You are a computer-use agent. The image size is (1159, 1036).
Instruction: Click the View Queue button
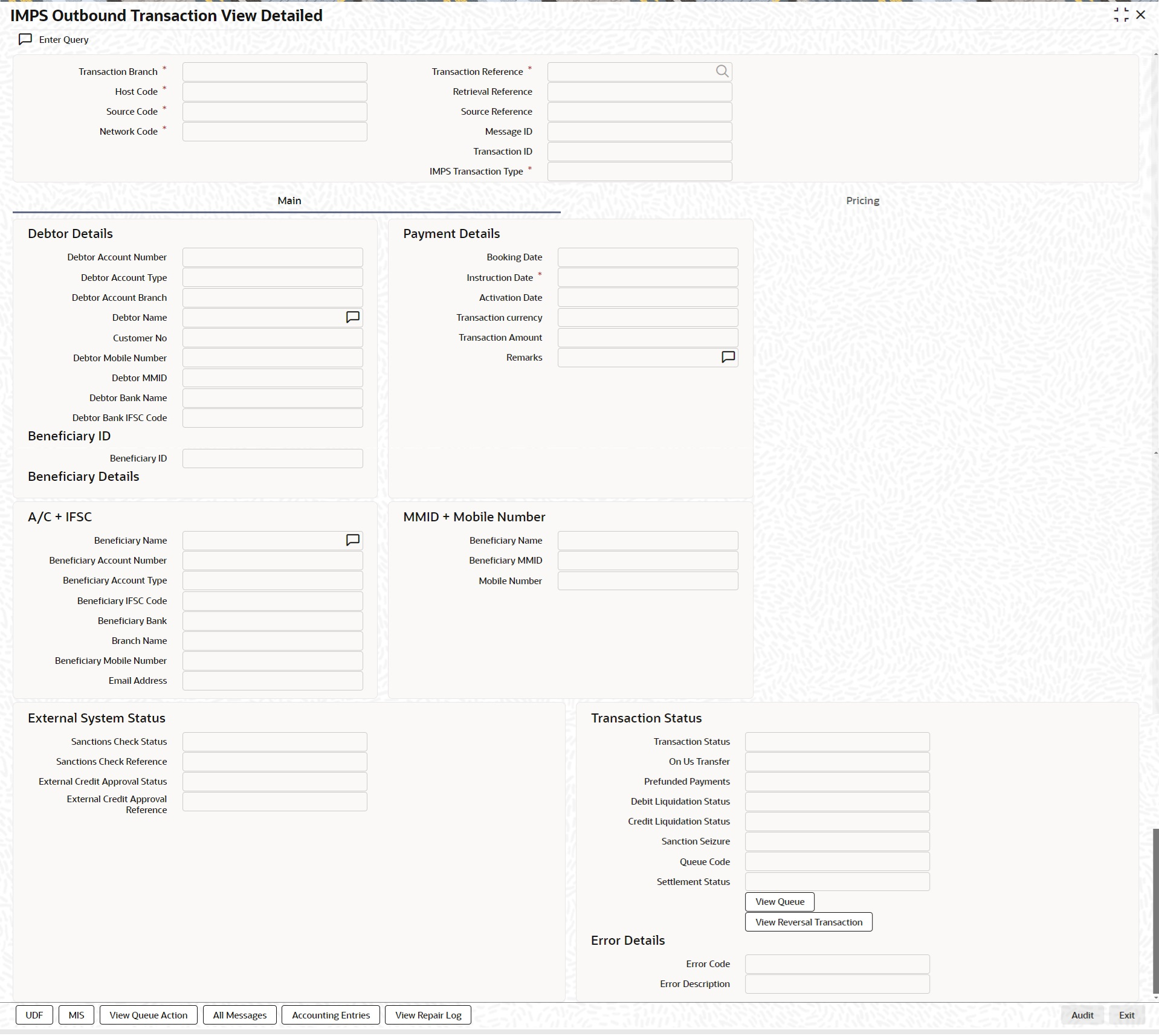click(x=780, y=902)
